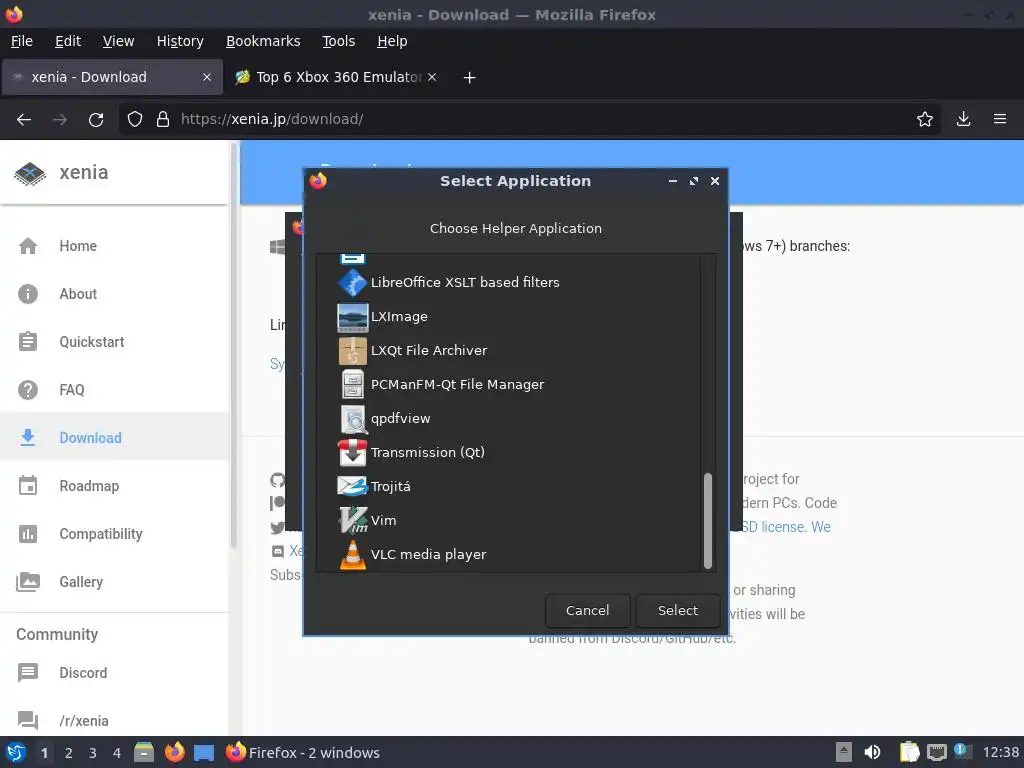Open the Edit menu
The width and height of the screenshot is (1024, 768).
pyautogui.click(x=68, y=41)
